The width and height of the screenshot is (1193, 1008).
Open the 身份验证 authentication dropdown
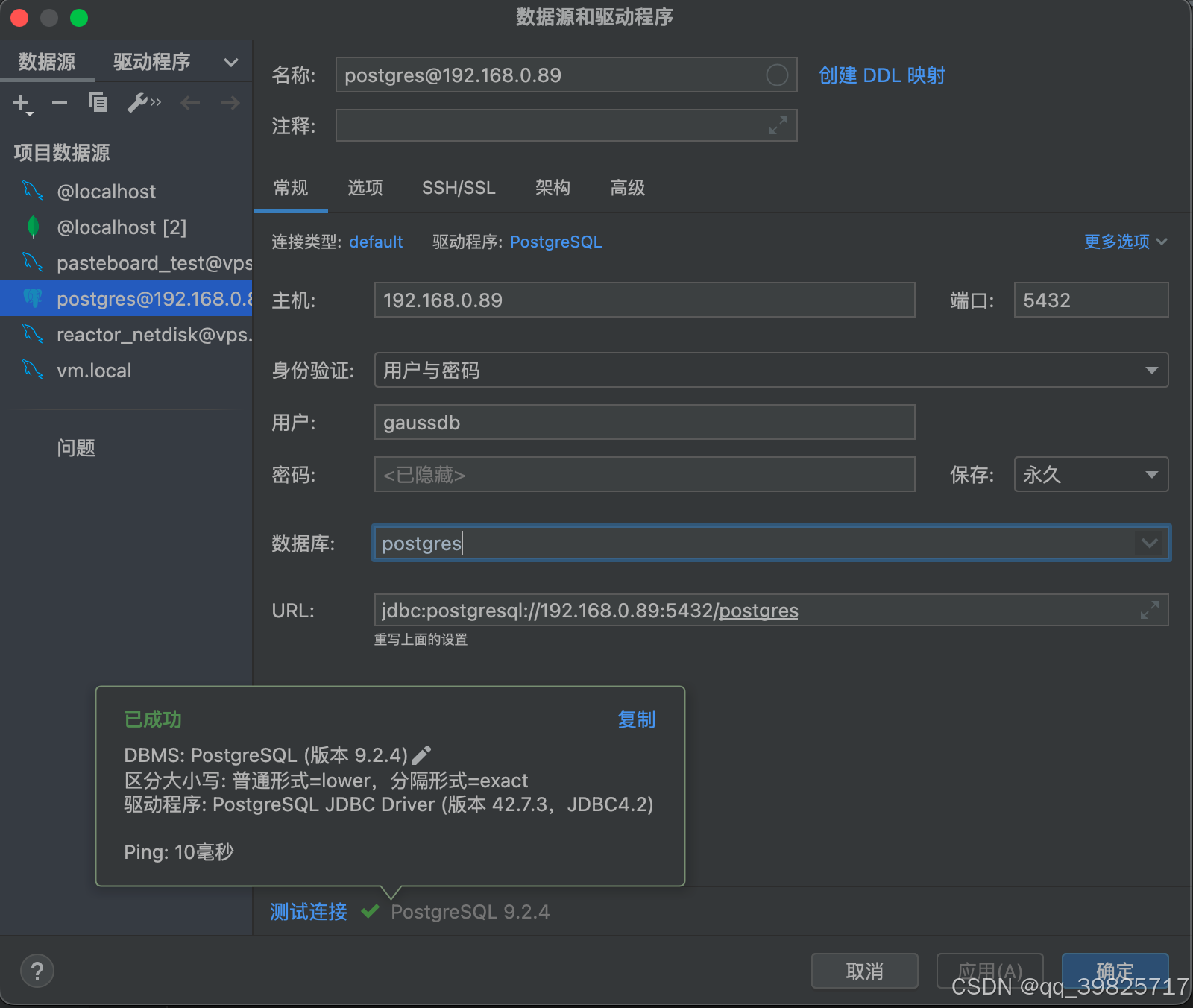pyautogui.click(x=1153, y=370)
